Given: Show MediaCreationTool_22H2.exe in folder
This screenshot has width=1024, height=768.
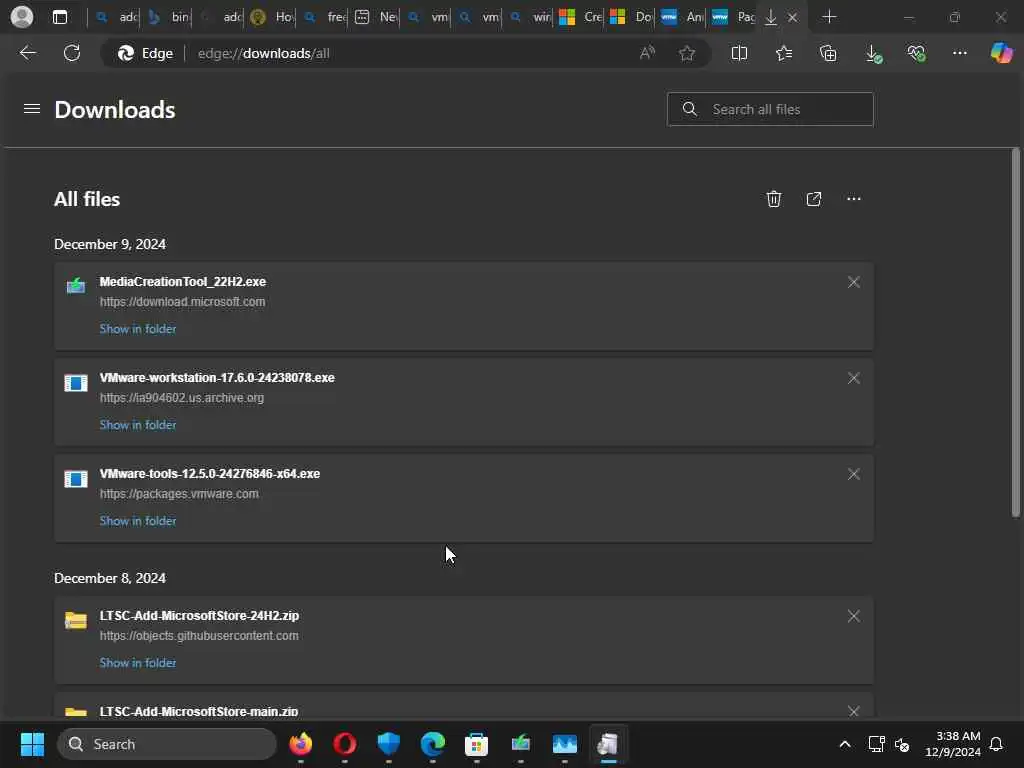Looking at the screenshot, I should pos(138,328).
